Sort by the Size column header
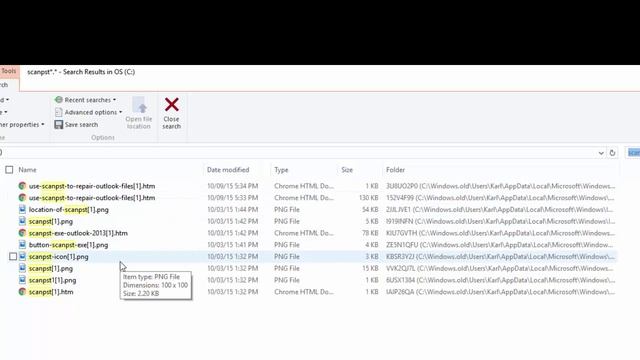The image size is (640, 360). [347, 170]
